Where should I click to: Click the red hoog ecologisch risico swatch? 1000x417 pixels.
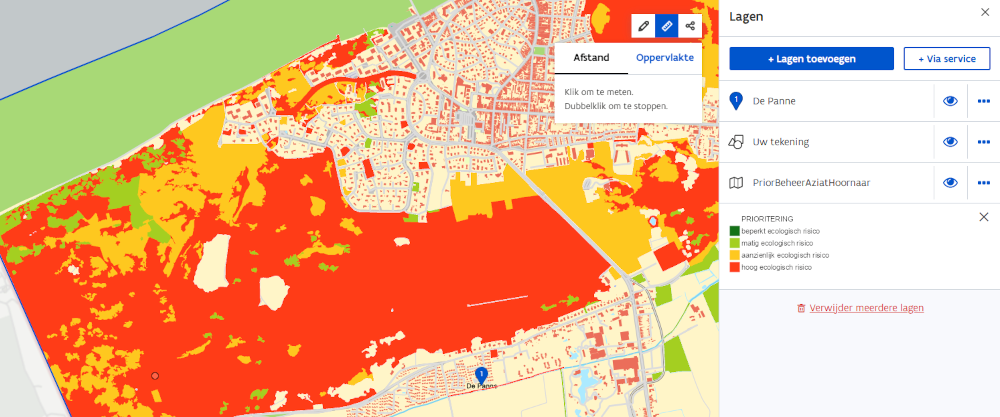pyautogui.click(x=735, y=268)
